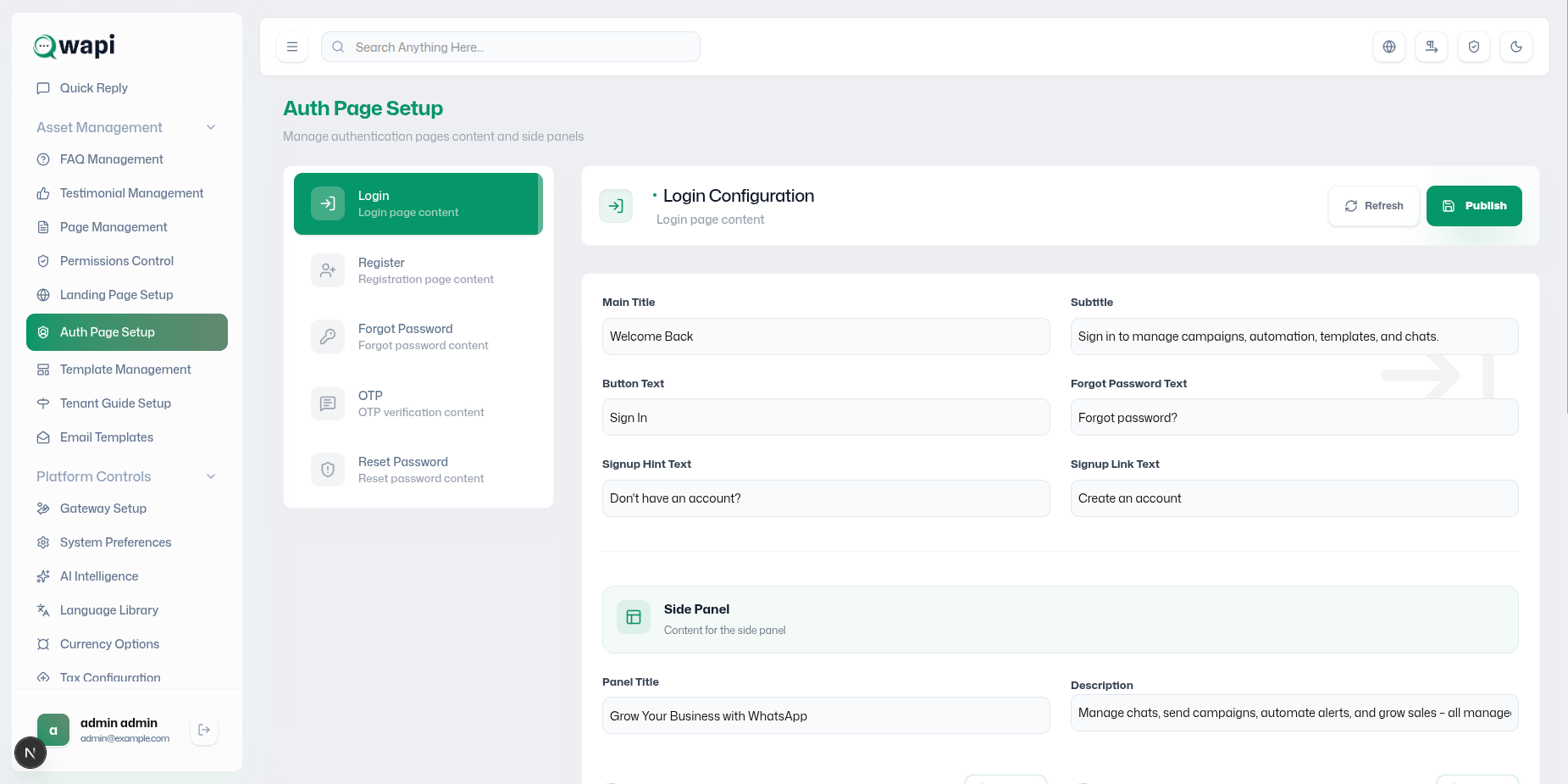Click the round N badge at the bottom
The width and height of the screenshot is (1568, 784).
[30, 753]
